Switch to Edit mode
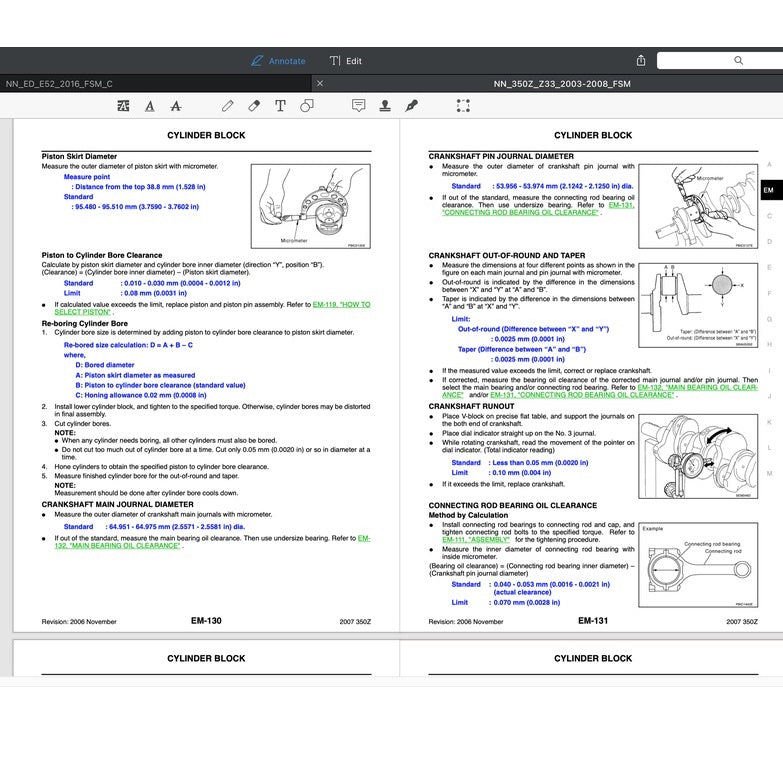Image resolution: width=783 pixels, height=783 pixels. pyautogui.click(x=346, y=61)
